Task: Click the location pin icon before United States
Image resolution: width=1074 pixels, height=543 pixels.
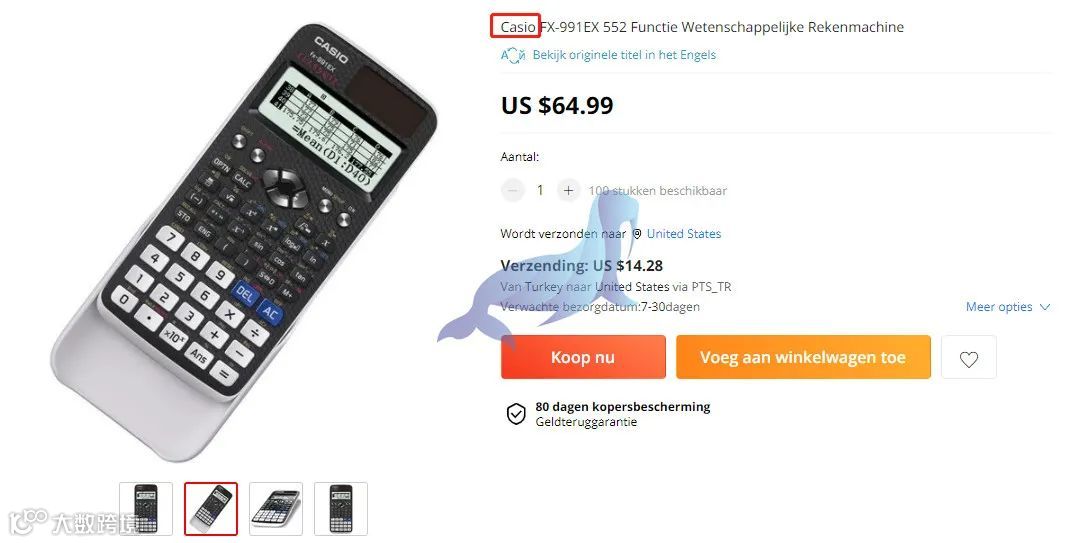Action: [x=637, y=234]
